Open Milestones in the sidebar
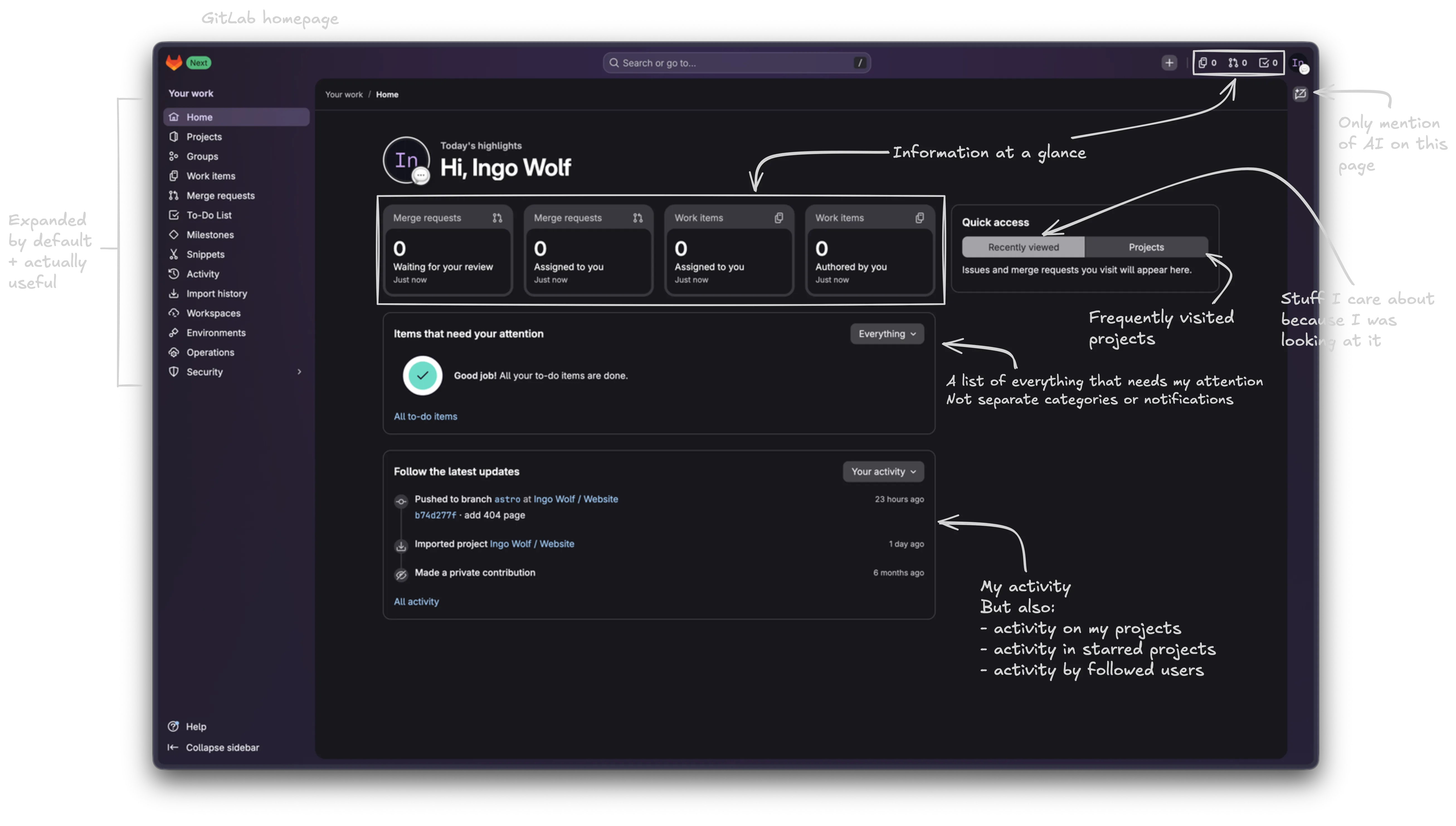 (x=236, y=234)
